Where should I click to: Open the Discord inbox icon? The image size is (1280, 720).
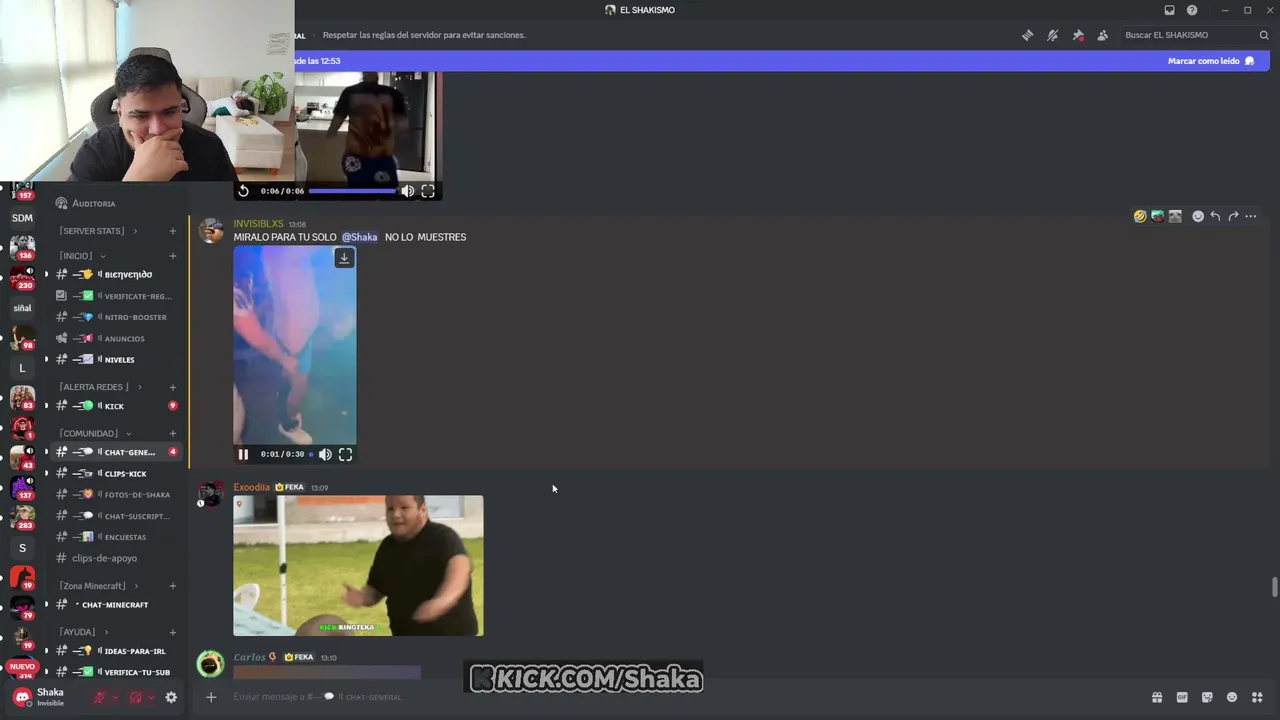click(x=1169, y=10)
